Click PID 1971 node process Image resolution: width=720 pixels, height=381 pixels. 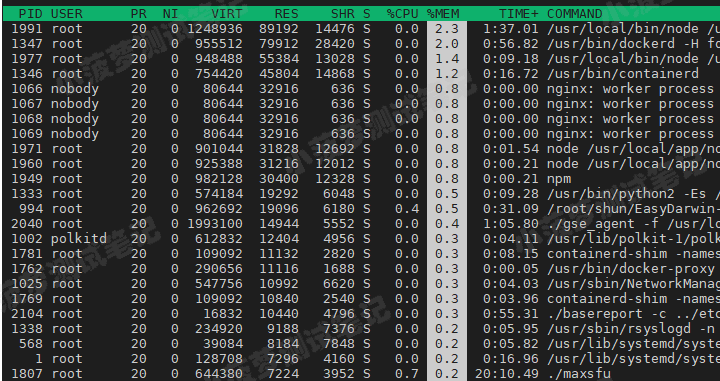tap(360, 149)
